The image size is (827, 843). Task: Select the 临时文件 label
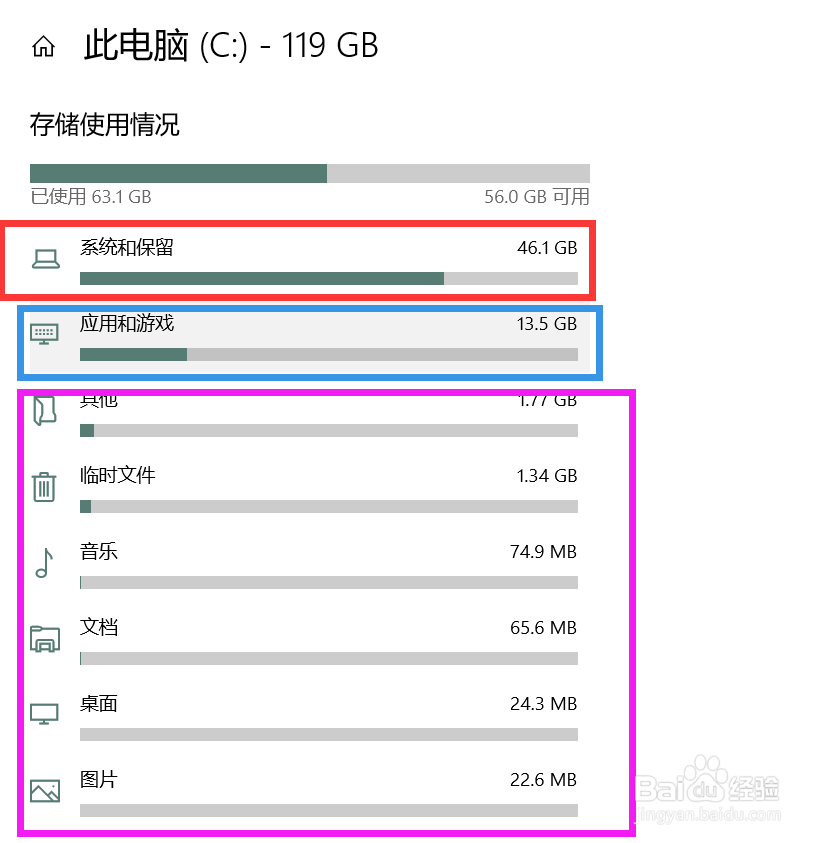click(x=117, y=475)
